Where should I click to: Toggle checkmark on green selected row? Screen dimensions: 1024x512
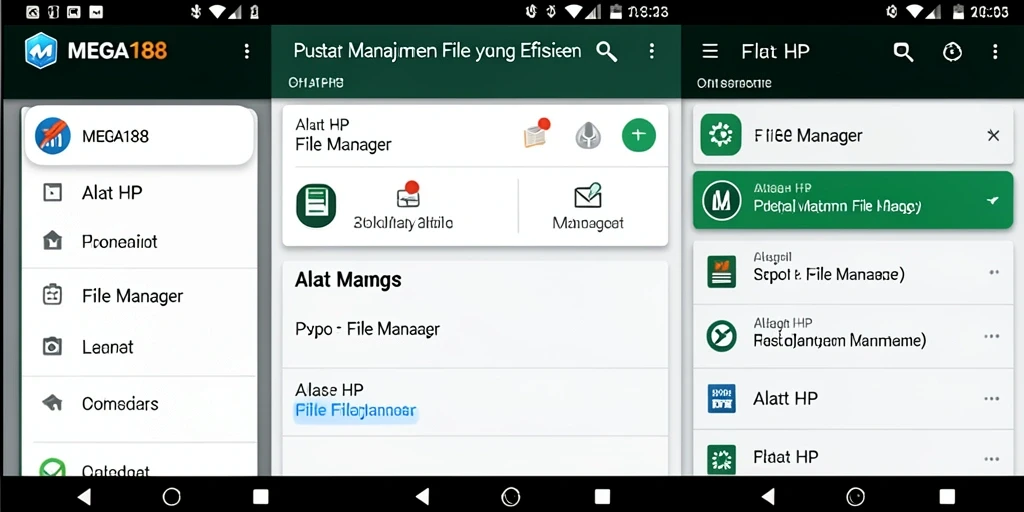coord(992,200)
